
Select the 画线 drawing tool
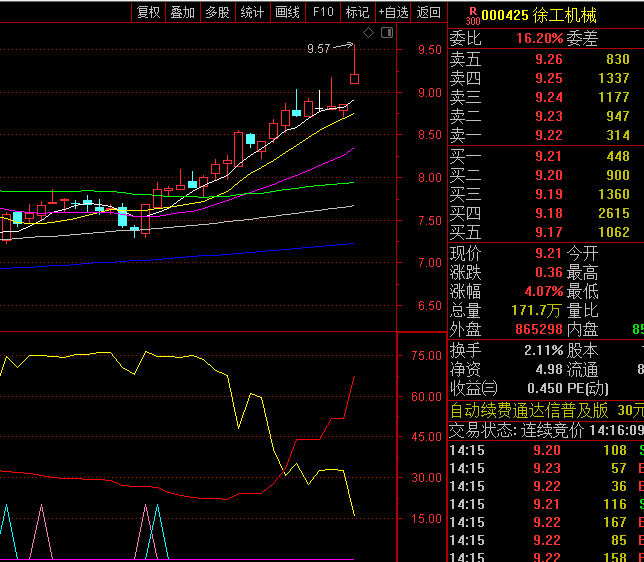(x=287, y=12)
